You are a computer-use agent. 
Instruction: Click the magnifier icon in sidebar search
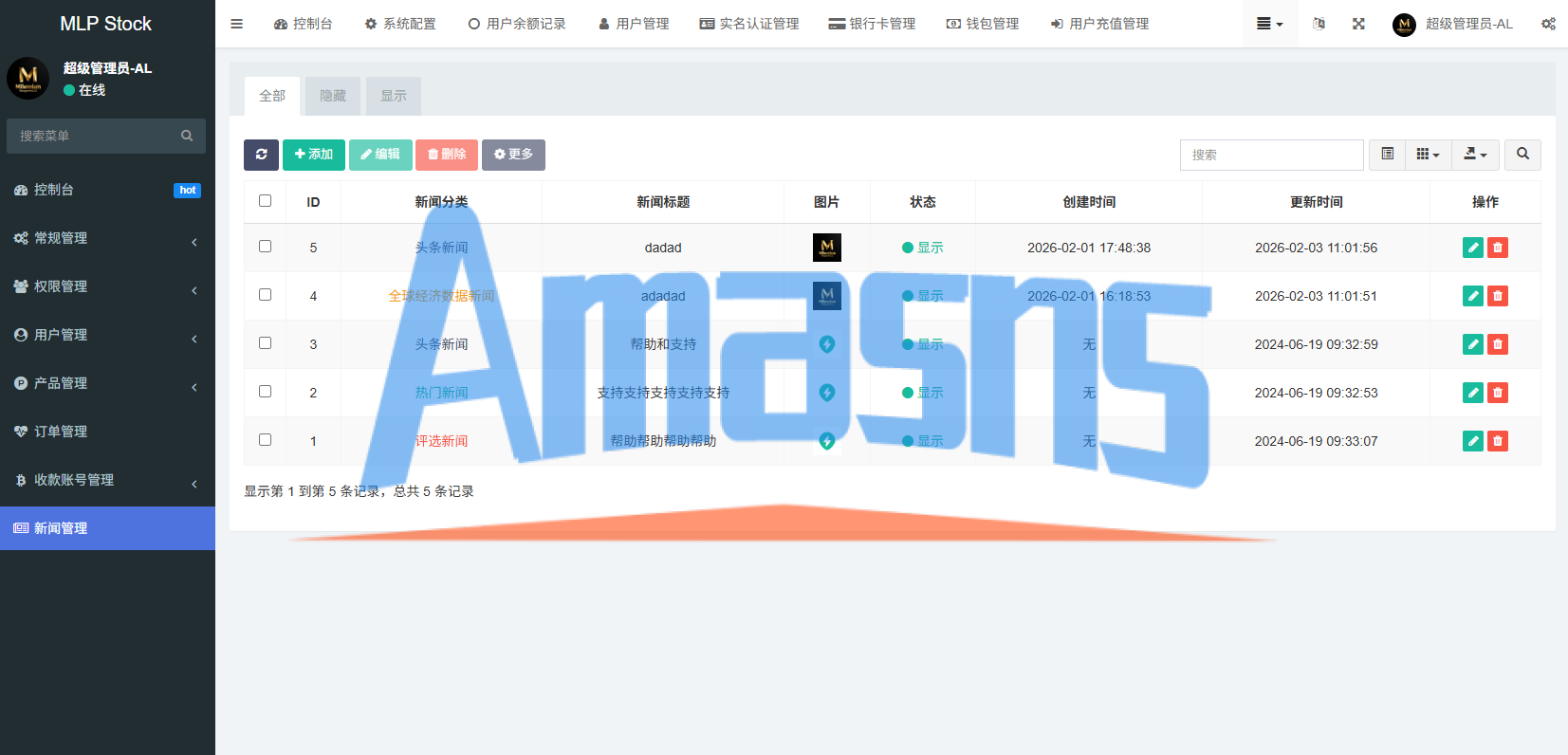187,136
